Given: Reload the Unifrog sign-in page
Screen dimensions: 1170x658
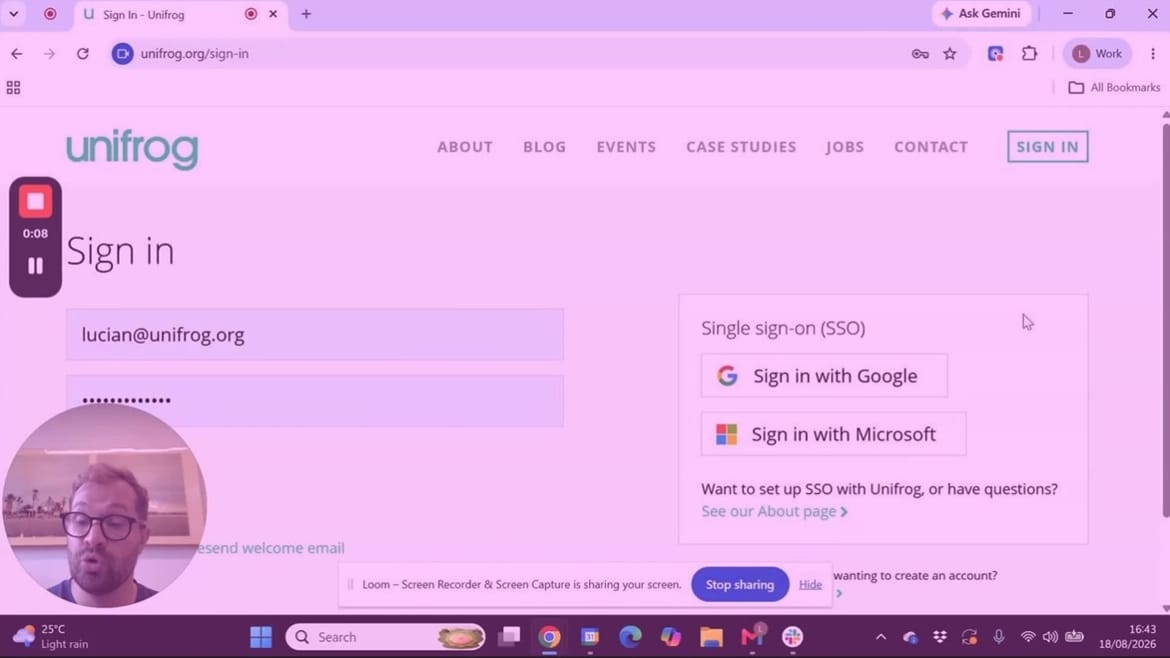Looking at the screenshot, I should coord(83,54).
